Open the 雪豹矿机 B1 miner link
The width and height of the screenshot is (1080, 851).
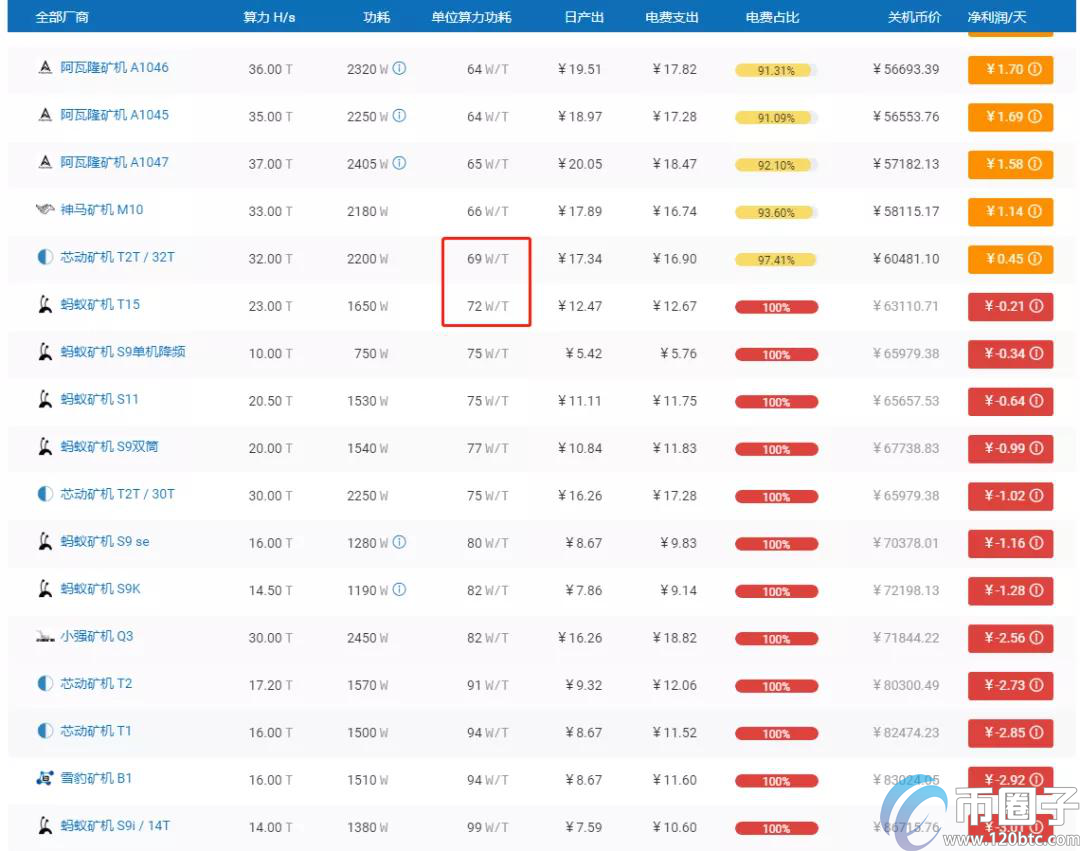[96, 778]
